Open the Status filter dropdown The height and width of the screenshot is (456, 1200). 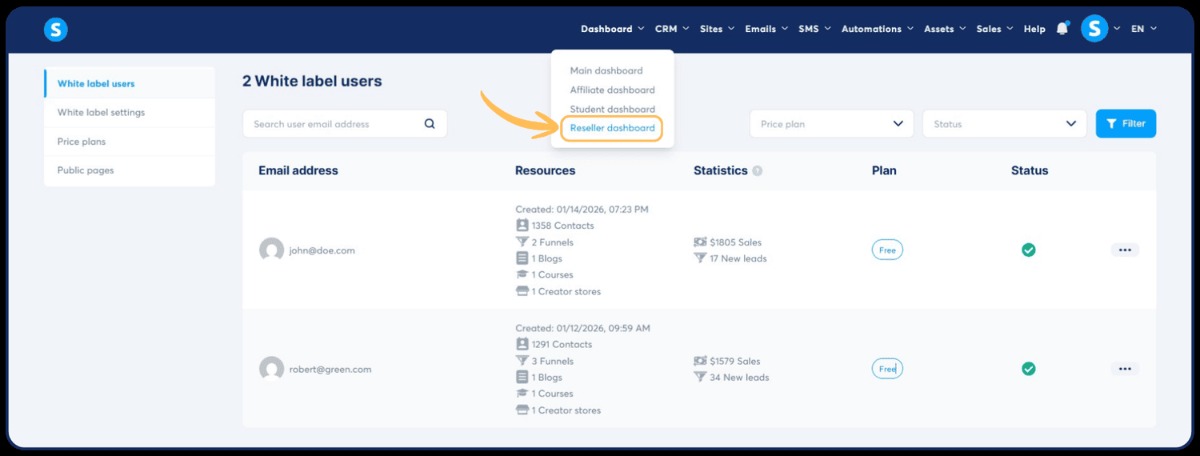tap(1004, 124)
